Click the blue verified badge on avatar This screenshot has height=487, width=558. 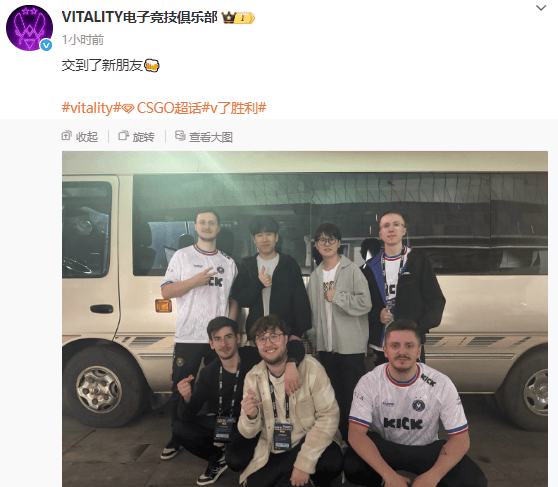pyautogui.click(x=46, y=45)
